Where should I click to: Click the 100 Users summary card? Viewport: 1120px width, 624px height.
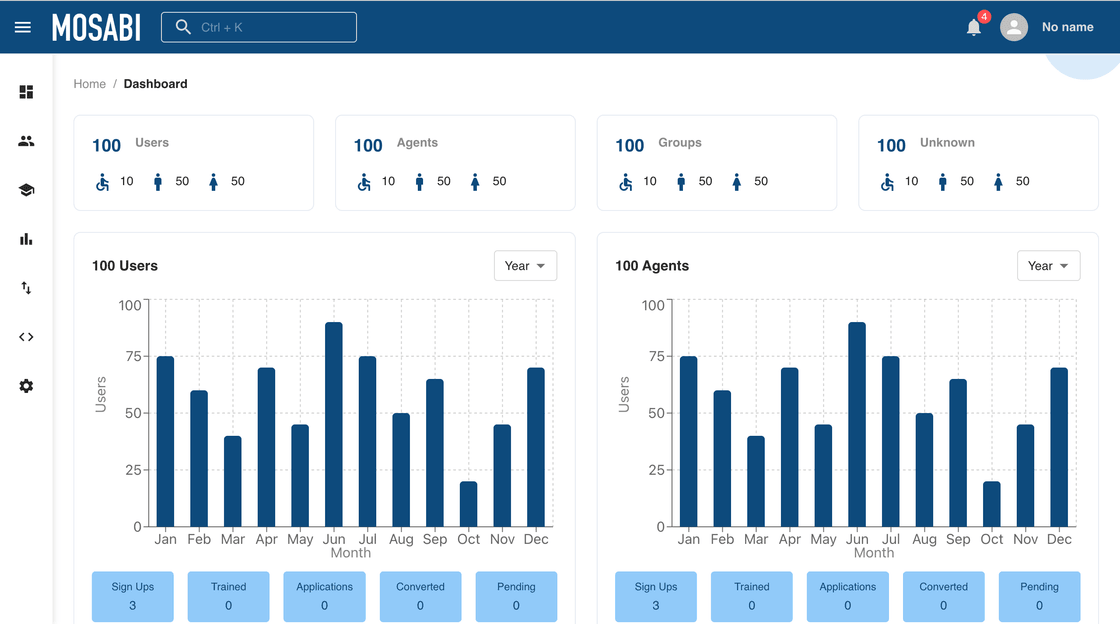pyautogui.click(x=194, y=163)
